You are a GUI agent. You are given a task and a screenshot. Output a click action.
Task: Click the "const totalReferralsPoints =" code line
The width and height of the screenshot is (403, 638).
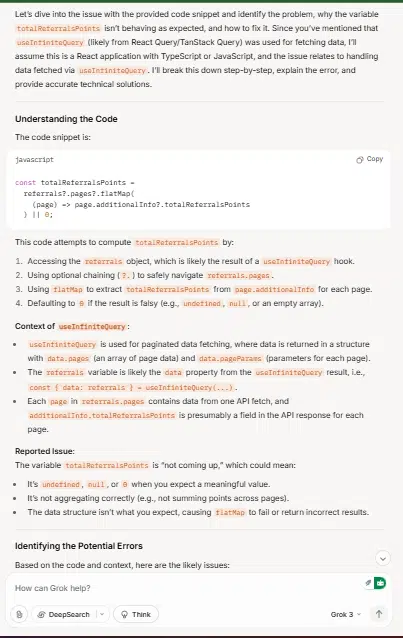coord(75,183)
